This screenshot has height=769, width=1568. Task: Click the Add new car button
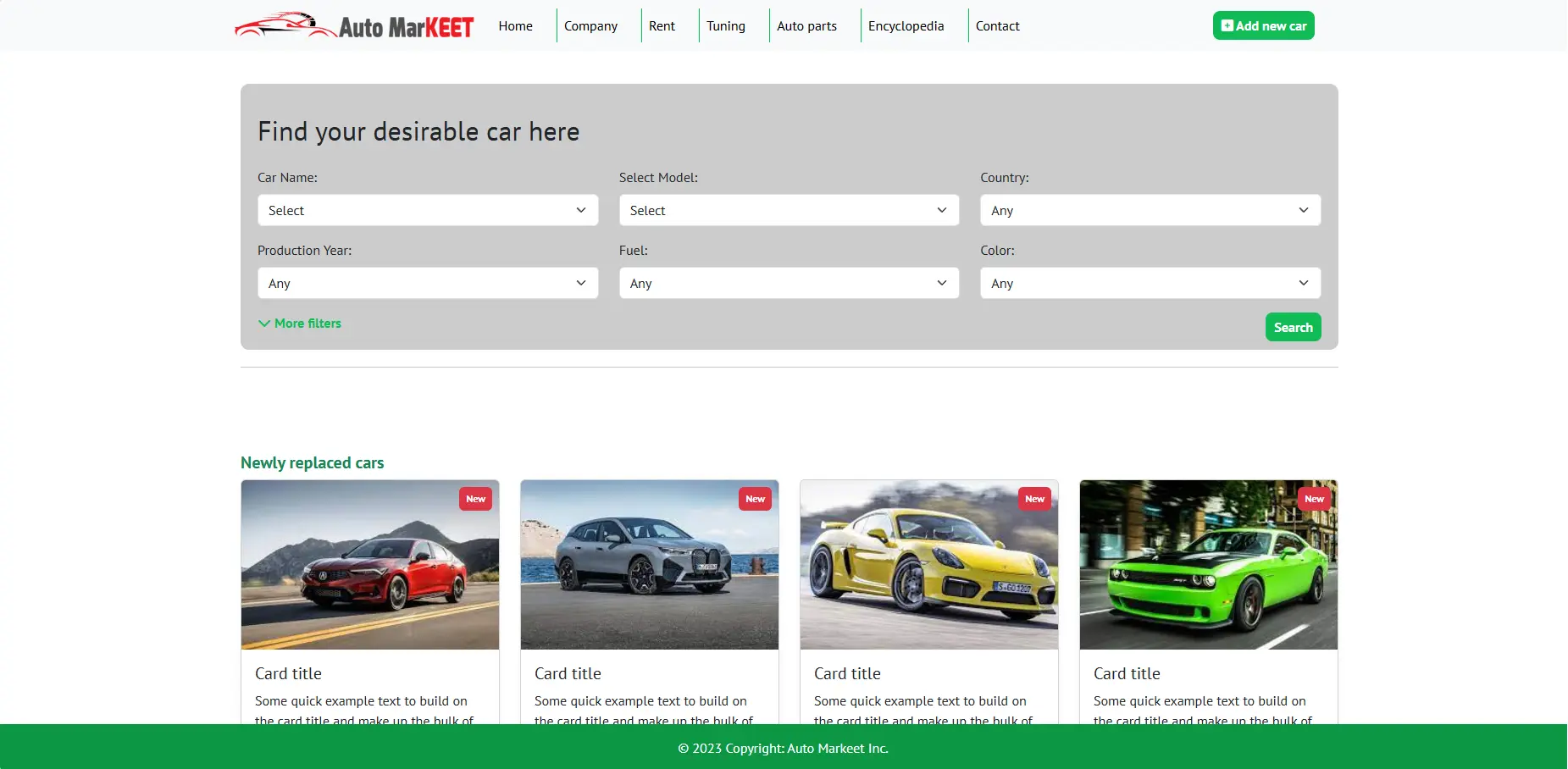point(1263,25)
